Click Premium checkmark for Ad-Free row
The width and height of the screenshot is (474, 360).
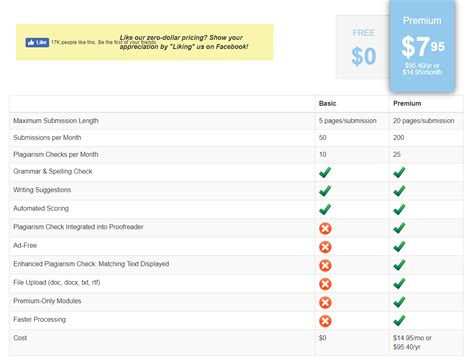pyautogui.click(x=399, y=246)
